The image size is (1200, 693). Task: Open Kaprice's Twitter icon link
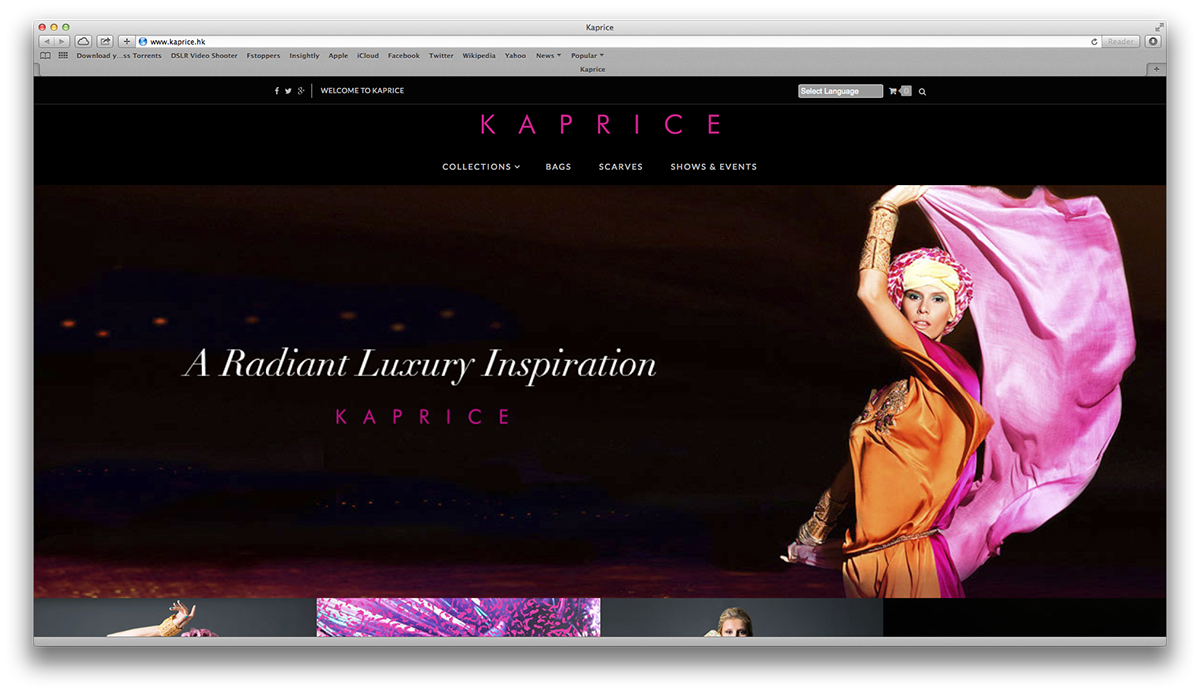(288, 91)
